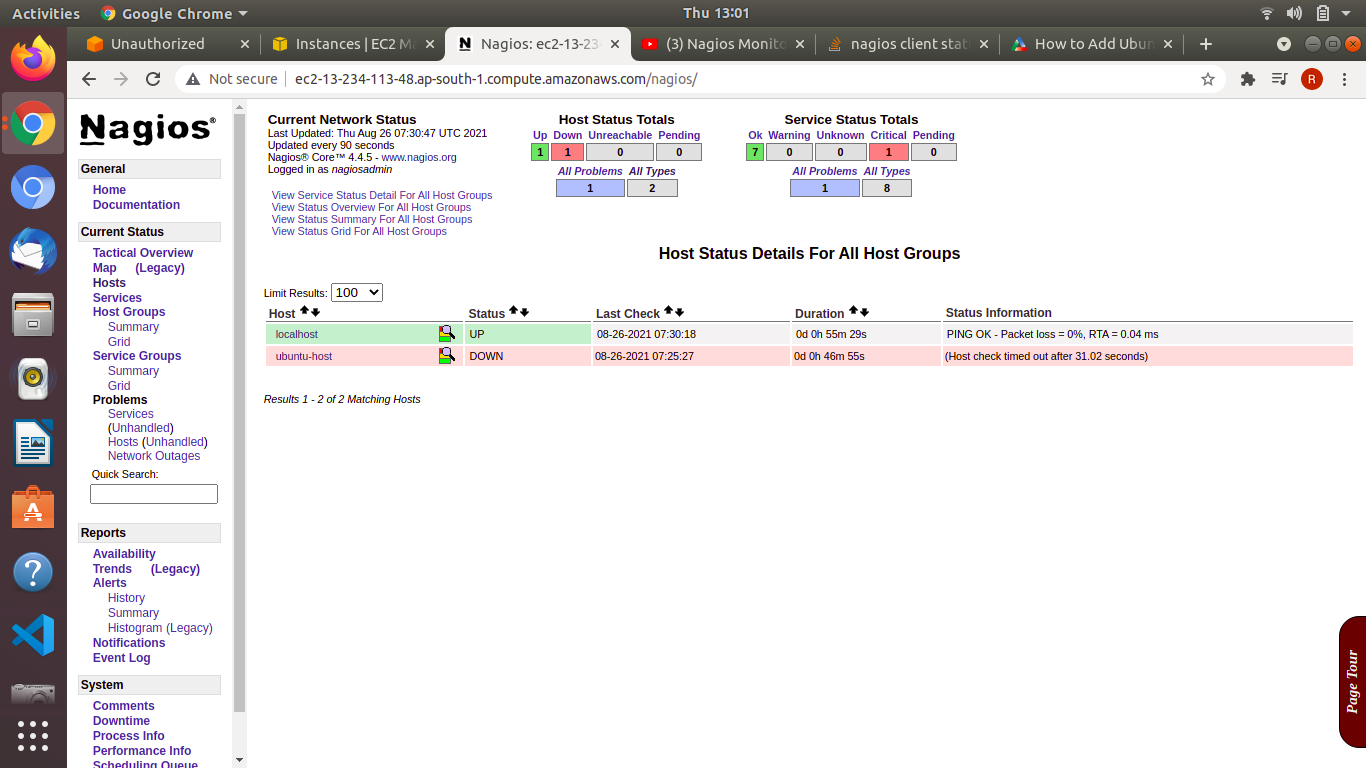This screenshot has width=1366, height=768.
Task: Sort Host column ascending arrow
Action: pyautogui.click(x=304, y=312)
